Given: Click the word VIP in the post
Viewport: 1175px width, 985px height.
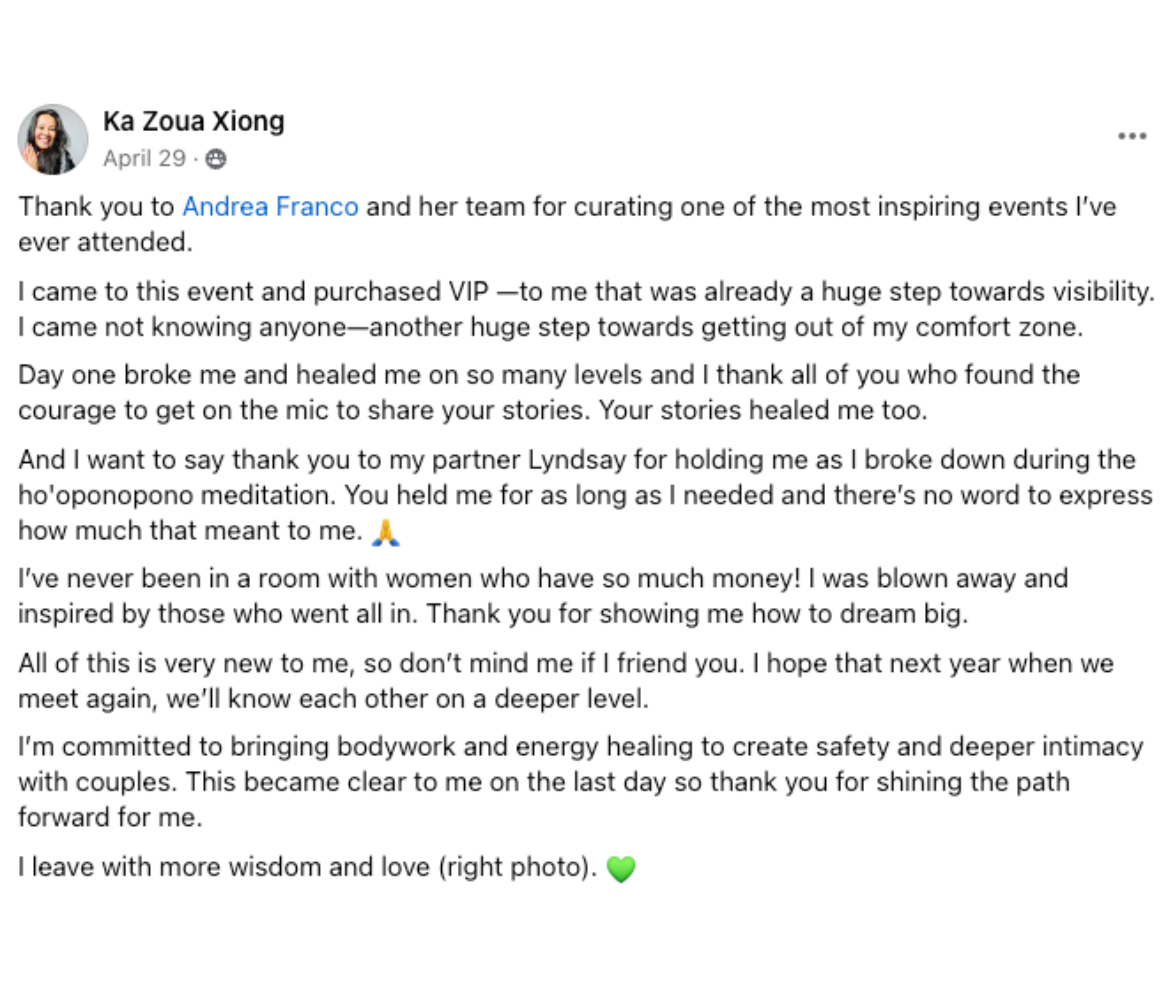Looking at the screenshot, I should 468,291.
